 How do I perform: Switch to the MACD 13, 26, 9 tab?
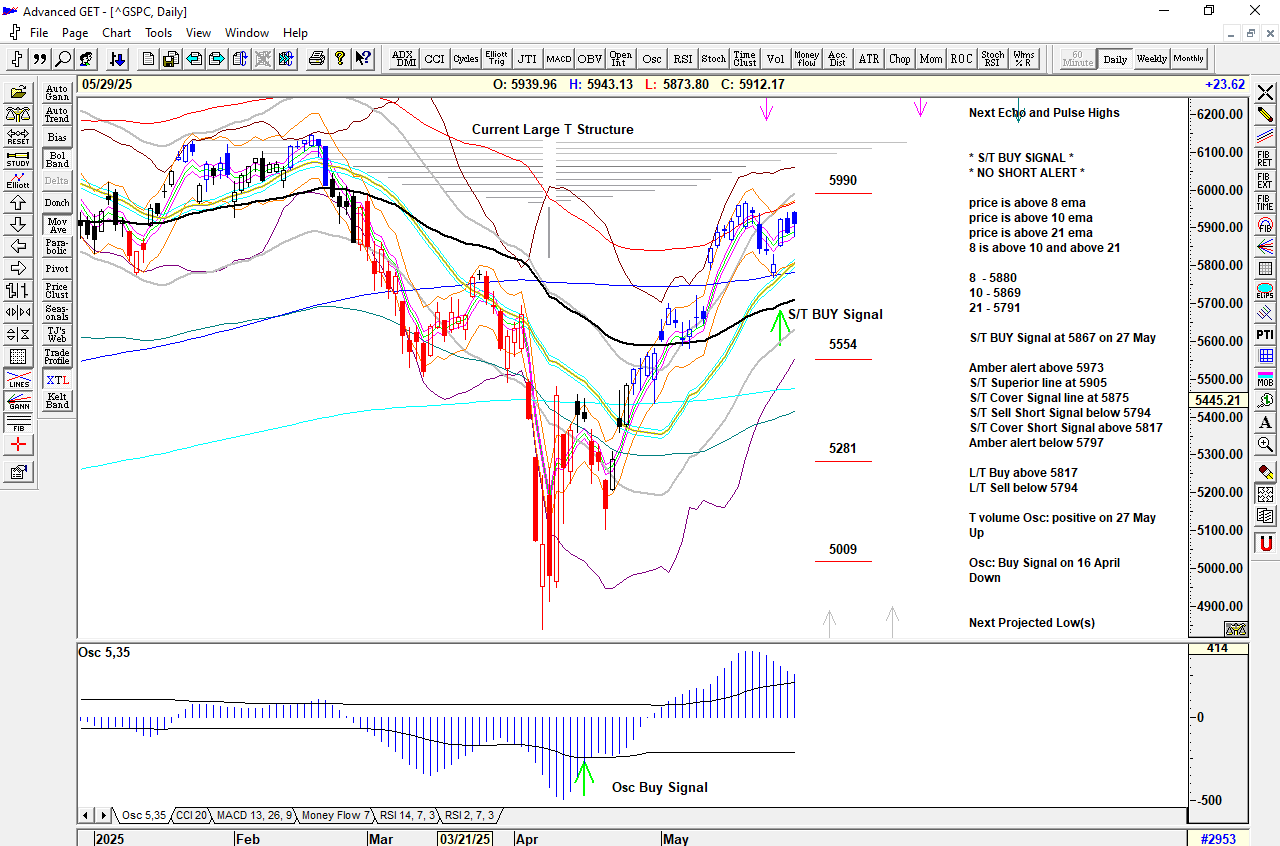[x=254, y=816]
